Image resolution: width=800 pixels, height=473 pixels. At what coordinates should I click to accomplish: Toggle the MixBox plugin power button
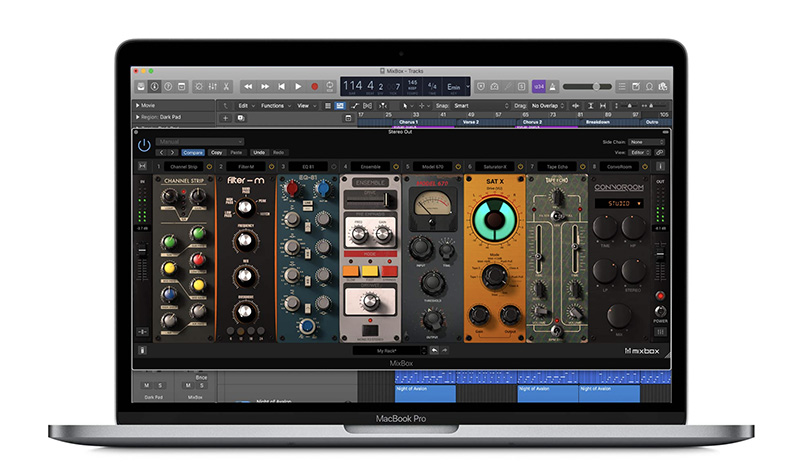pos(144,145)
